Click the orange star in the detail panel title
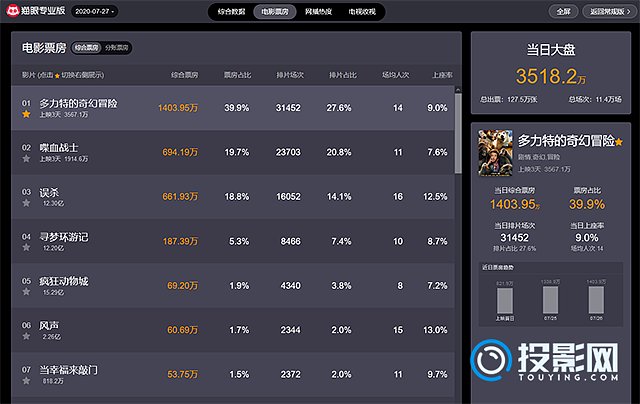Screen dimensions: 640x404 click(x=619, y=143)
